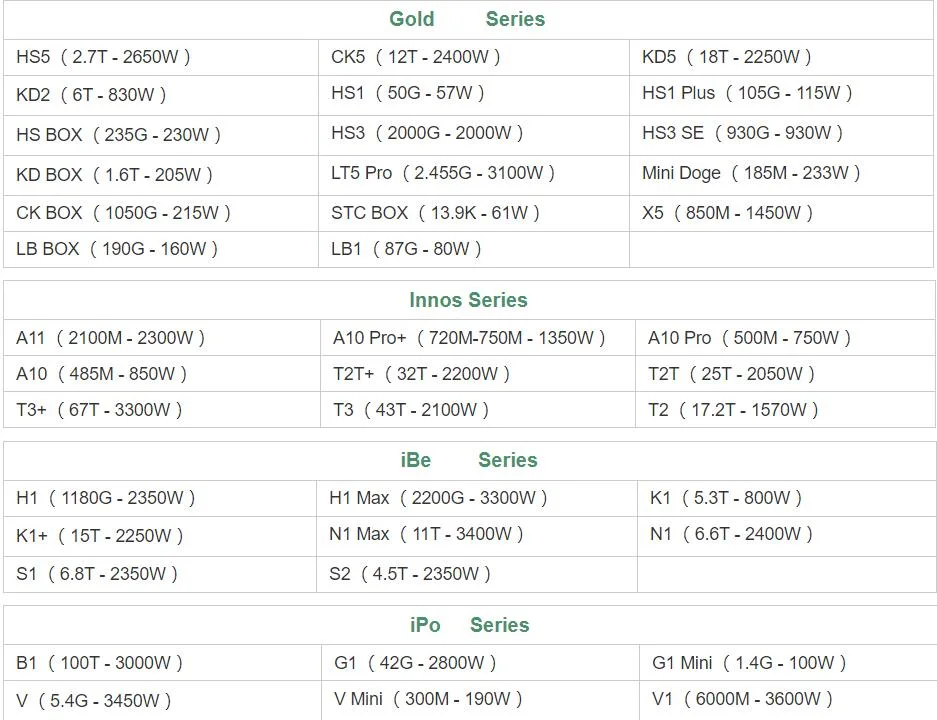Click the iBe Series heading
This screenshot has width=937, height=720.
coord(469,460)
